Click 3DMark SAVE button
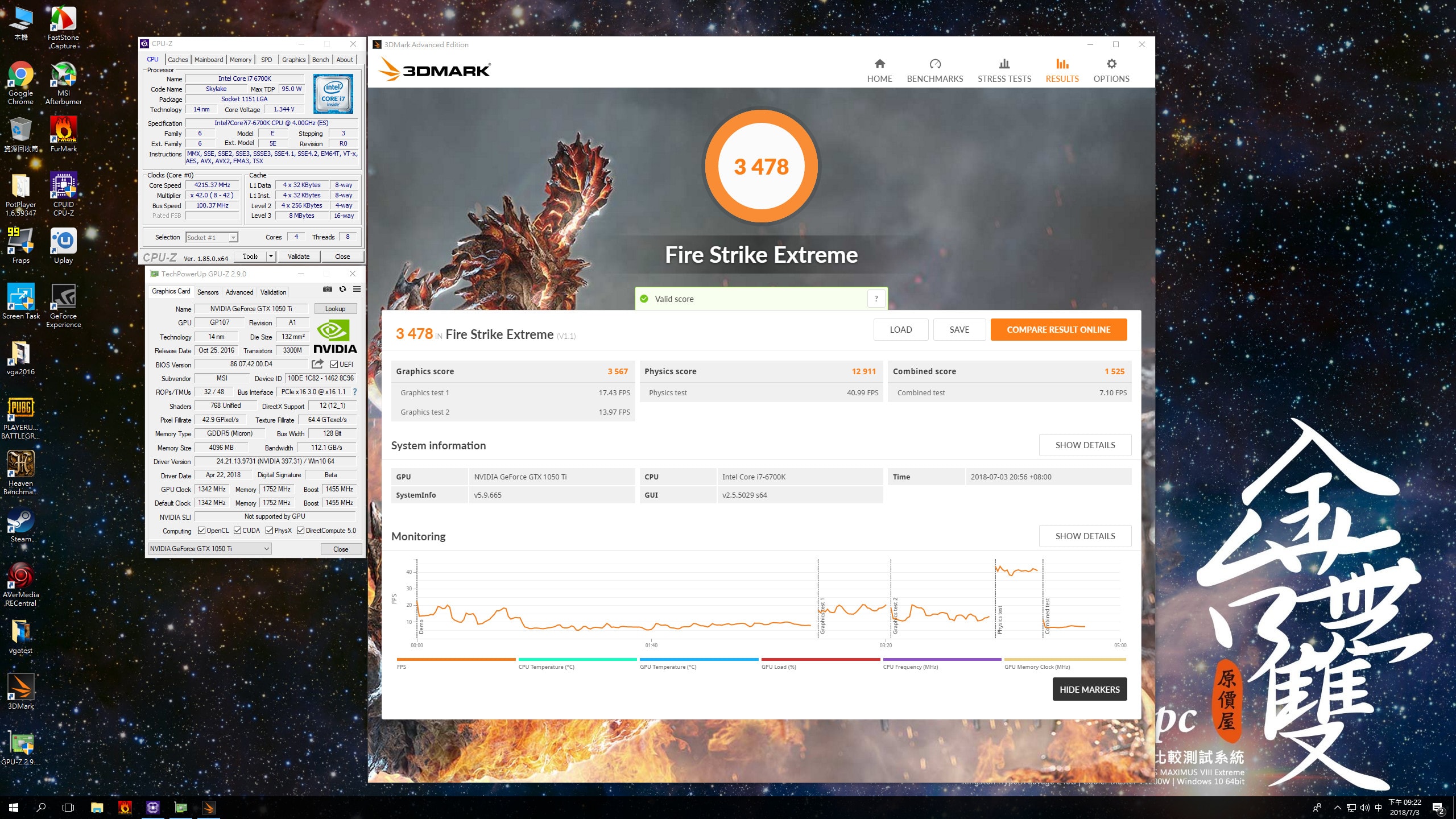The width and height of the screenshot is (1456, 819). [x=959, y=329]
